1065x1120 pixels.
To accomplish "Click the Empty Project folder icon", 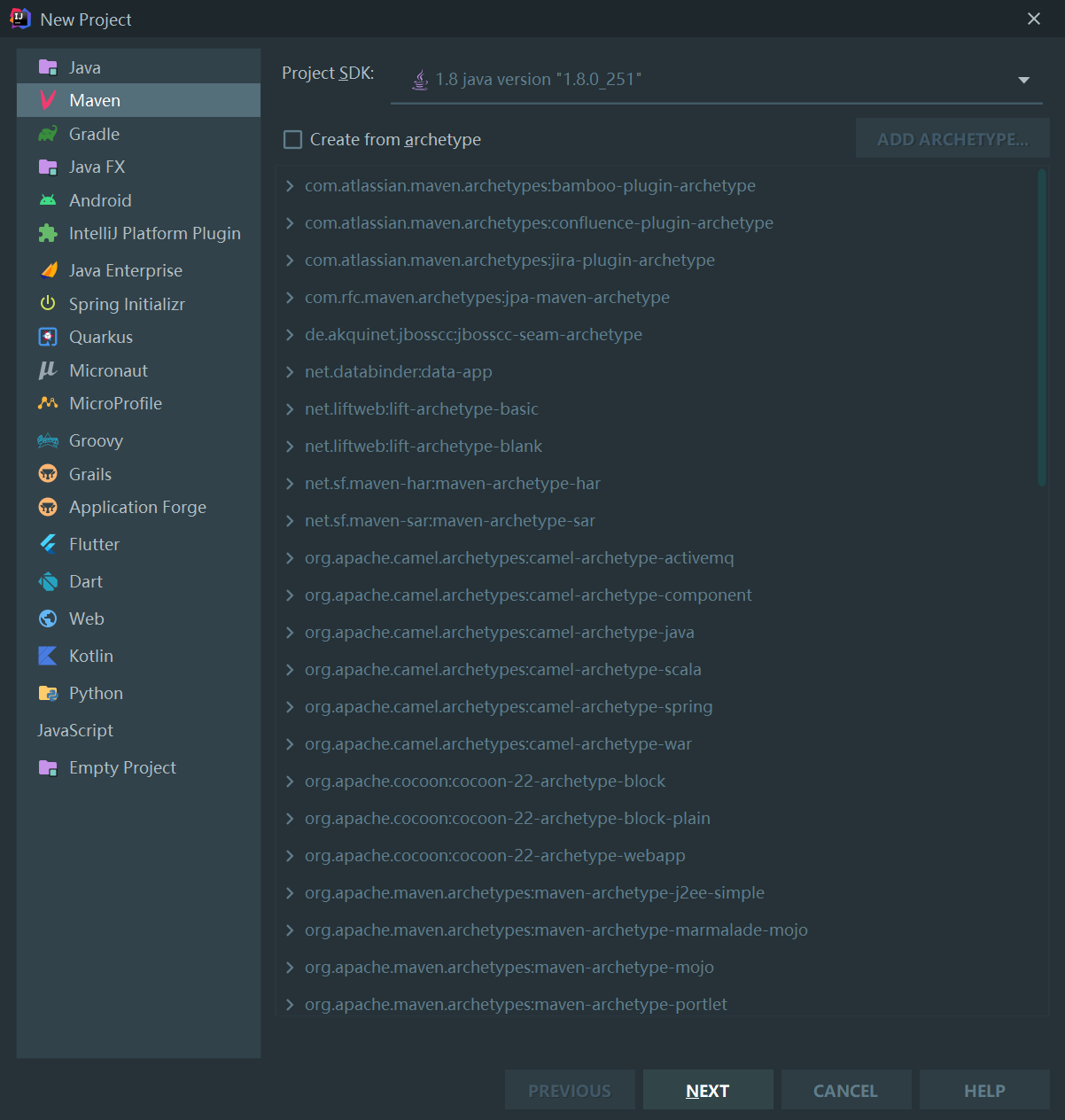I will (x=48, y=767).
